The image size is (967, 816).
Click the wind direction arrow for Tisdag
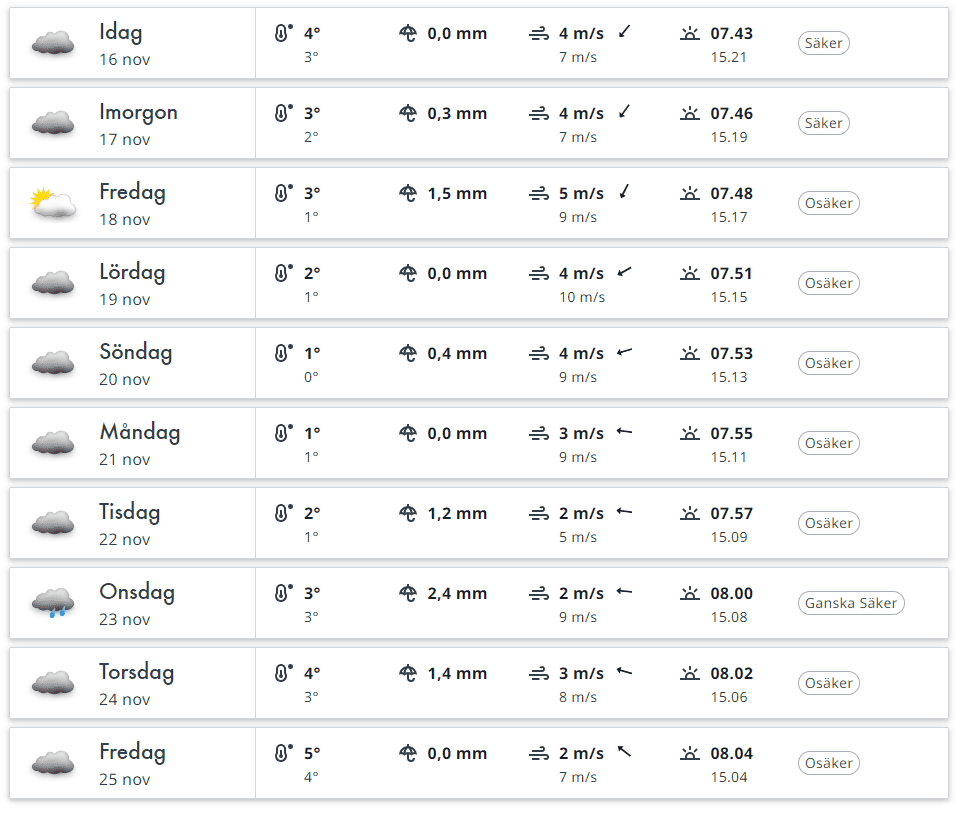tap(624, 512)
